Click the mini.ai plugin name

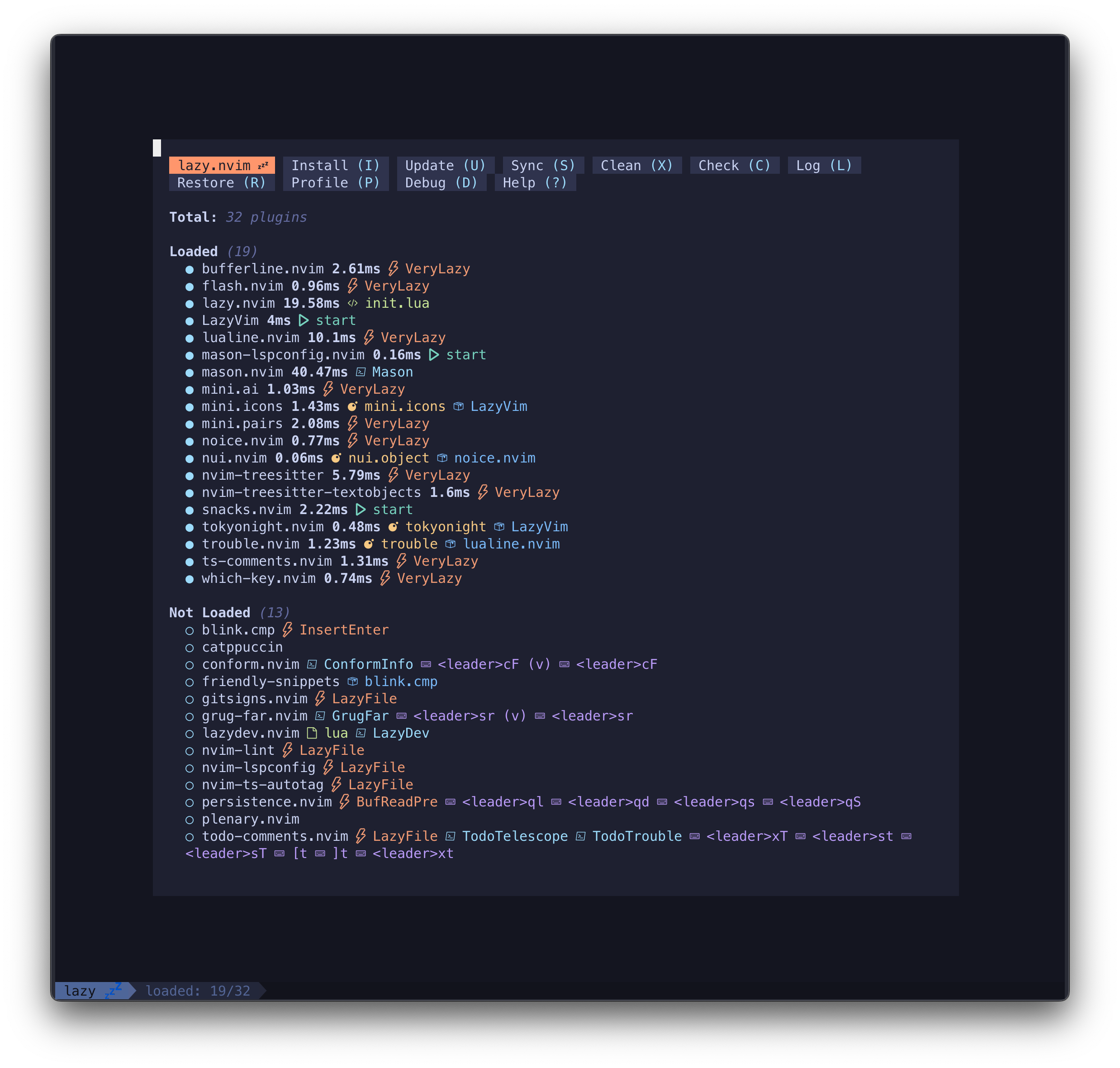click(x=230, y=389)
